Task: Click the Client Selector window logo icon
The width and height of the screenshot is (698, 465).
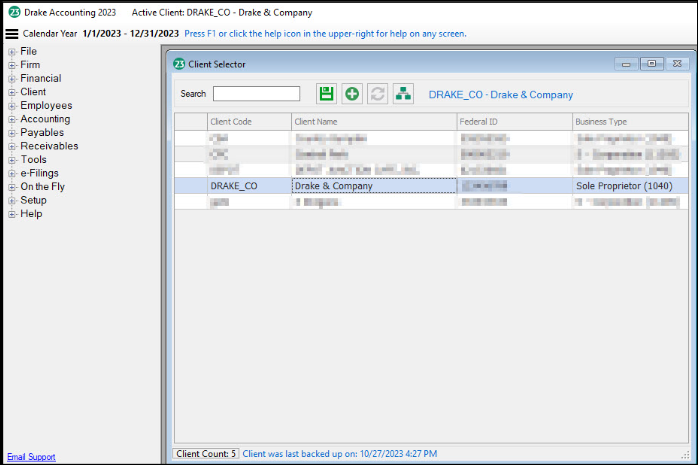Action: tap(179, 64)
